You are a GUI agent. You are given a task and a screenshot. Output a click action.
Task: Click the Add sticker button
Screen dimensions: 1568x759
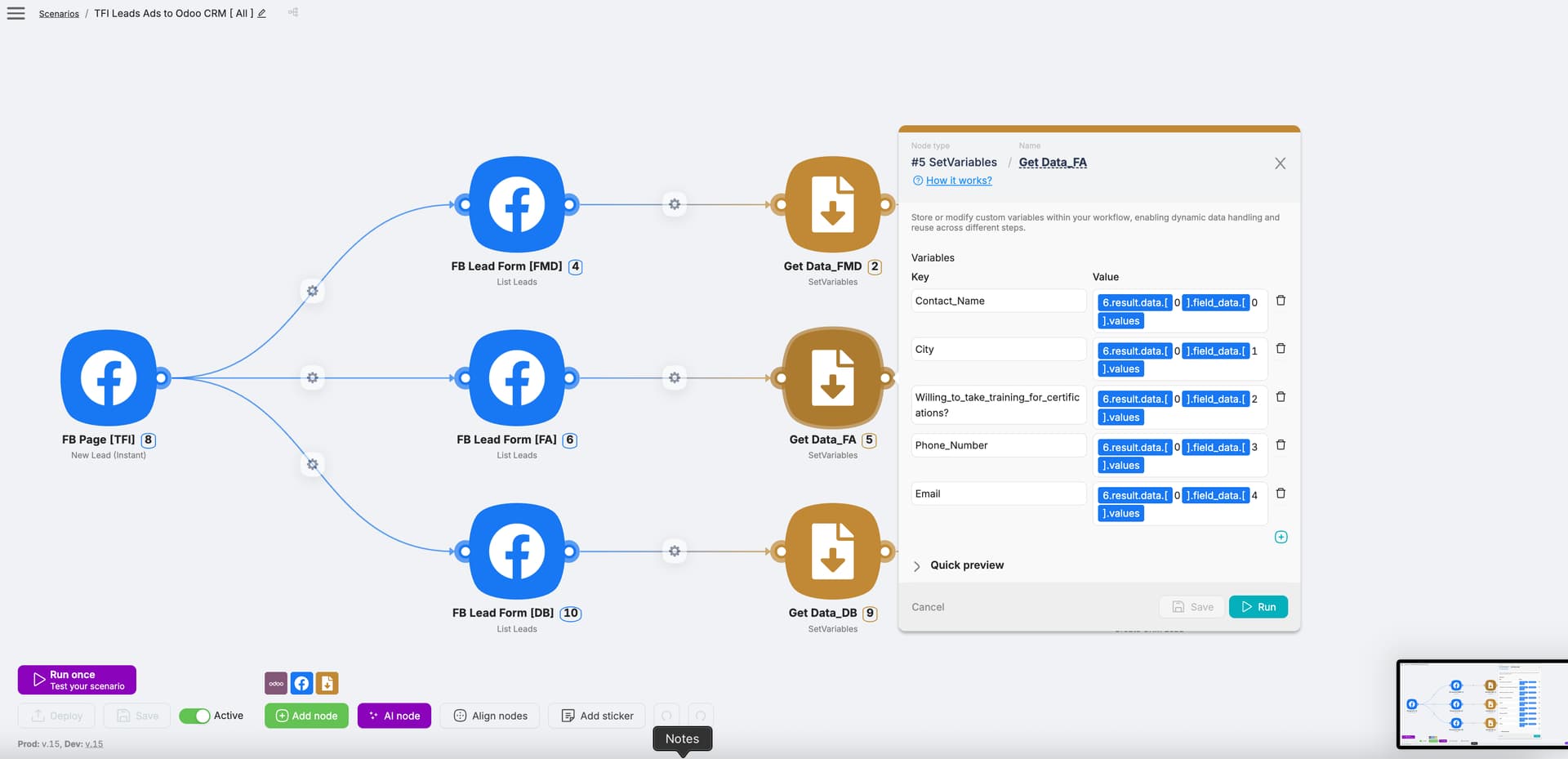(597, 716)
